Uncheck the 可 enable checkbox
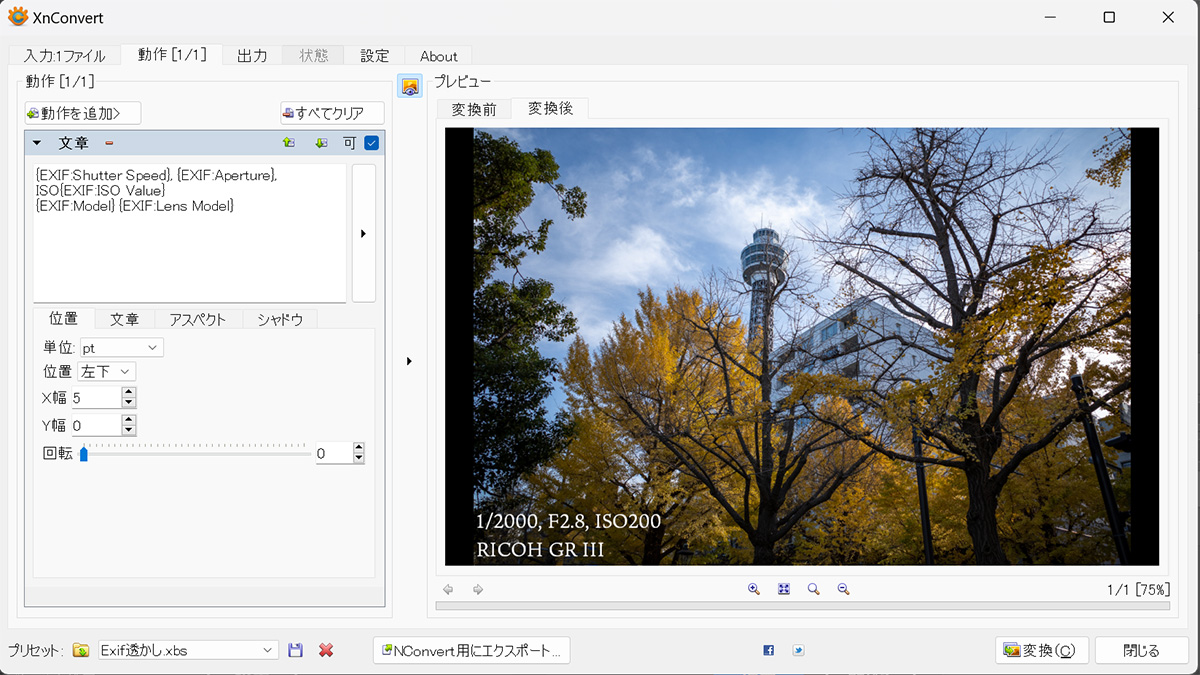Viewport: 1200px width, 675px height. click(372, 143)
